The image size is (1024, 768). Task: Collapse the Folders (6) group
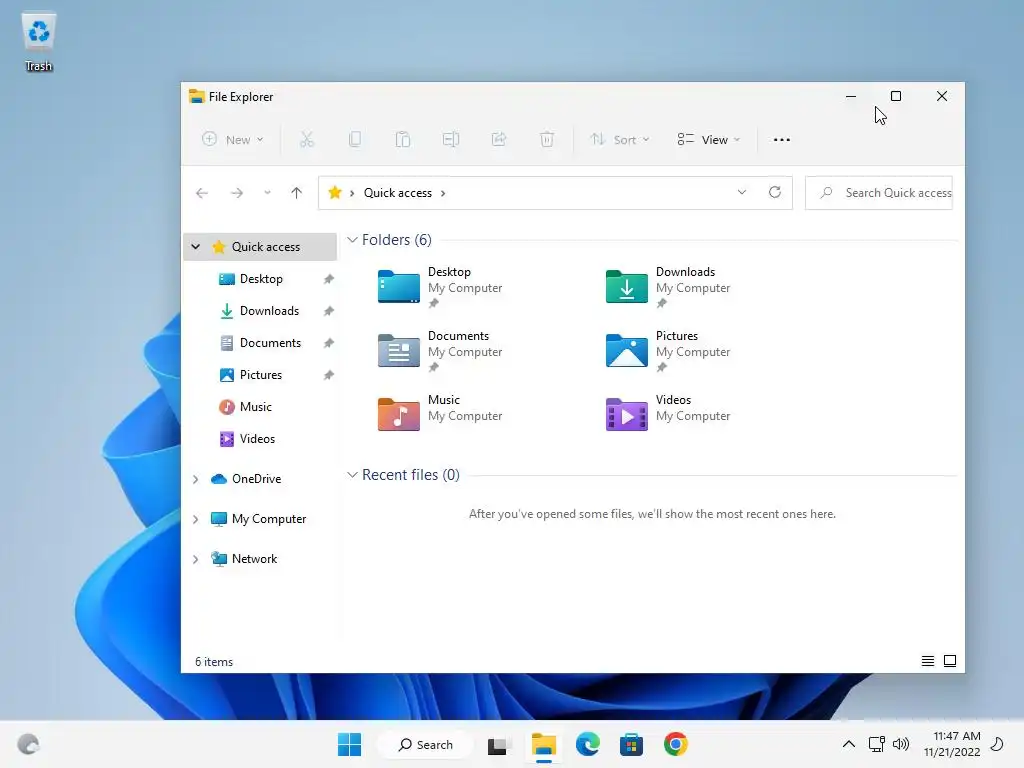(352, 240)
